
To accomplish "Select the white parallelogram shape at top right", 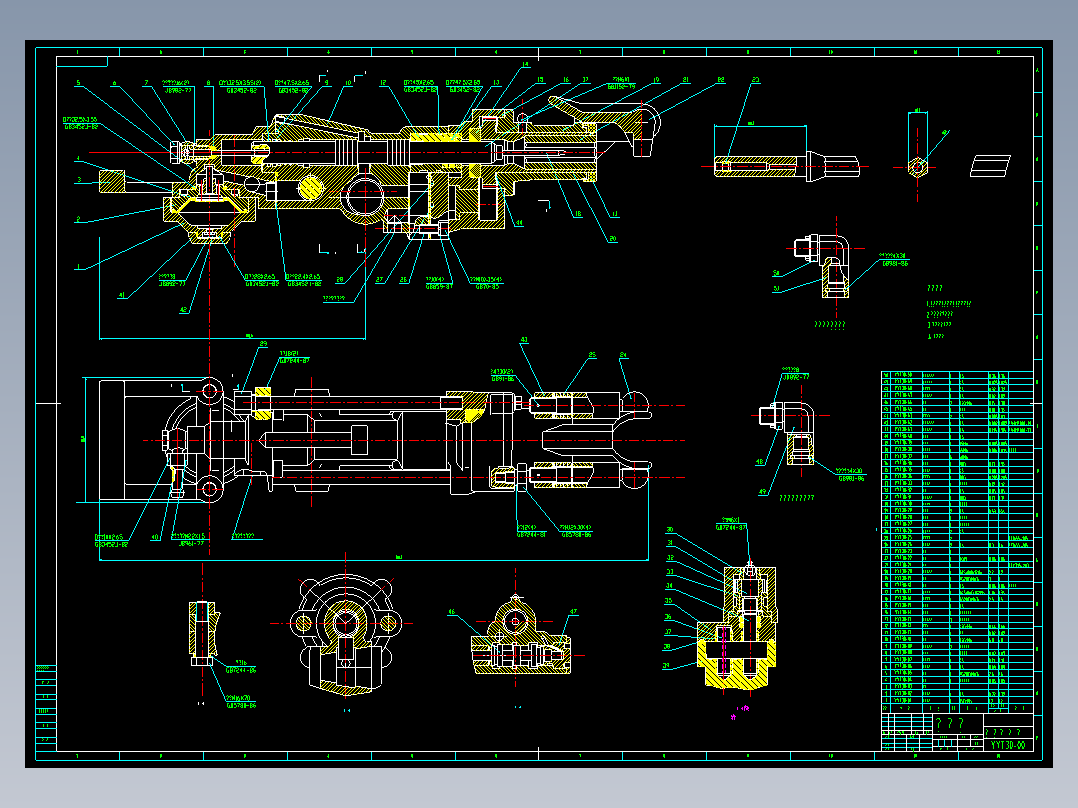I will coord(990,166).
